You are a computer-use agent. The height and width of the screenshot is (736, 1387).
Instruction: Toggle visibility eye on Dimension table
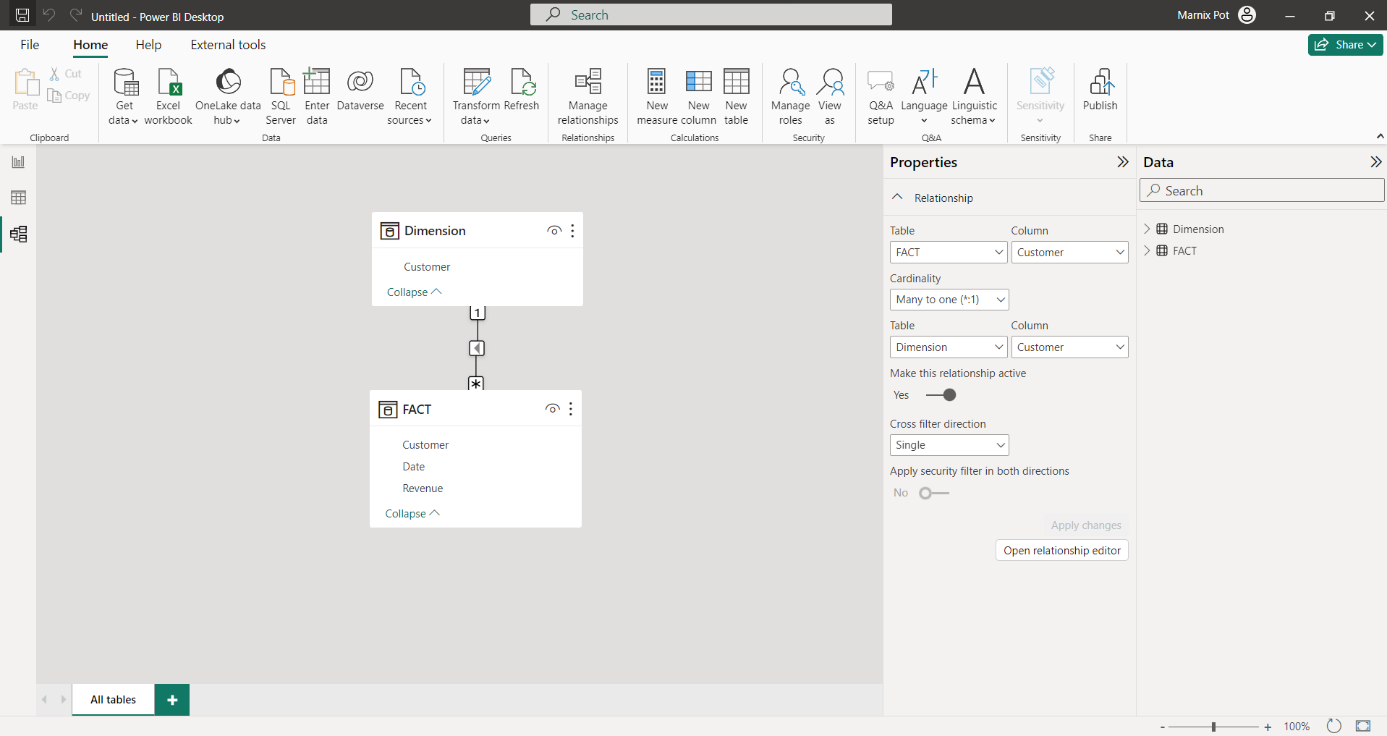pos(553,231)
